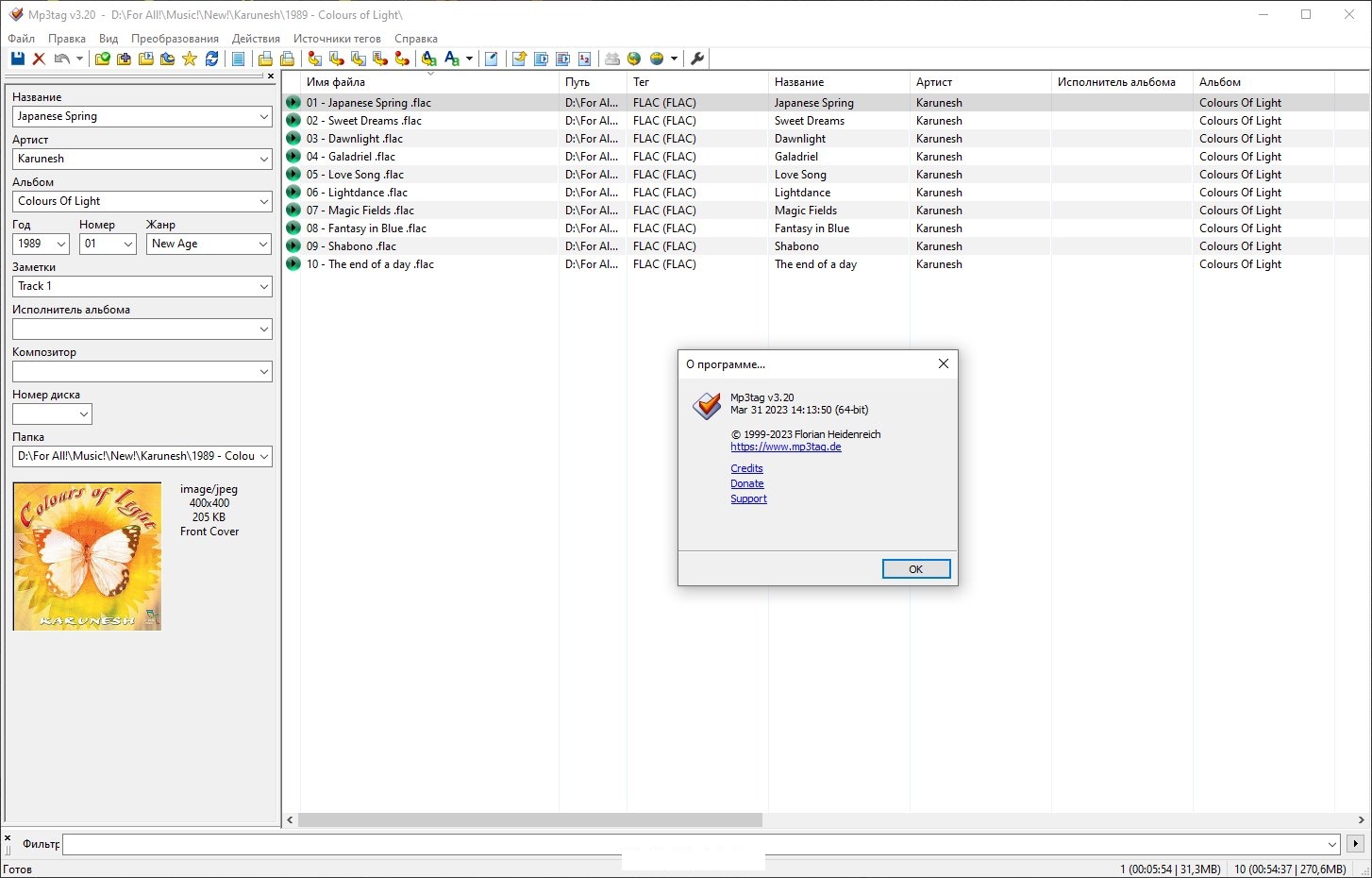
Task: Select the row 07 - Magic Fields .flac
Action: tap(826, 210)
